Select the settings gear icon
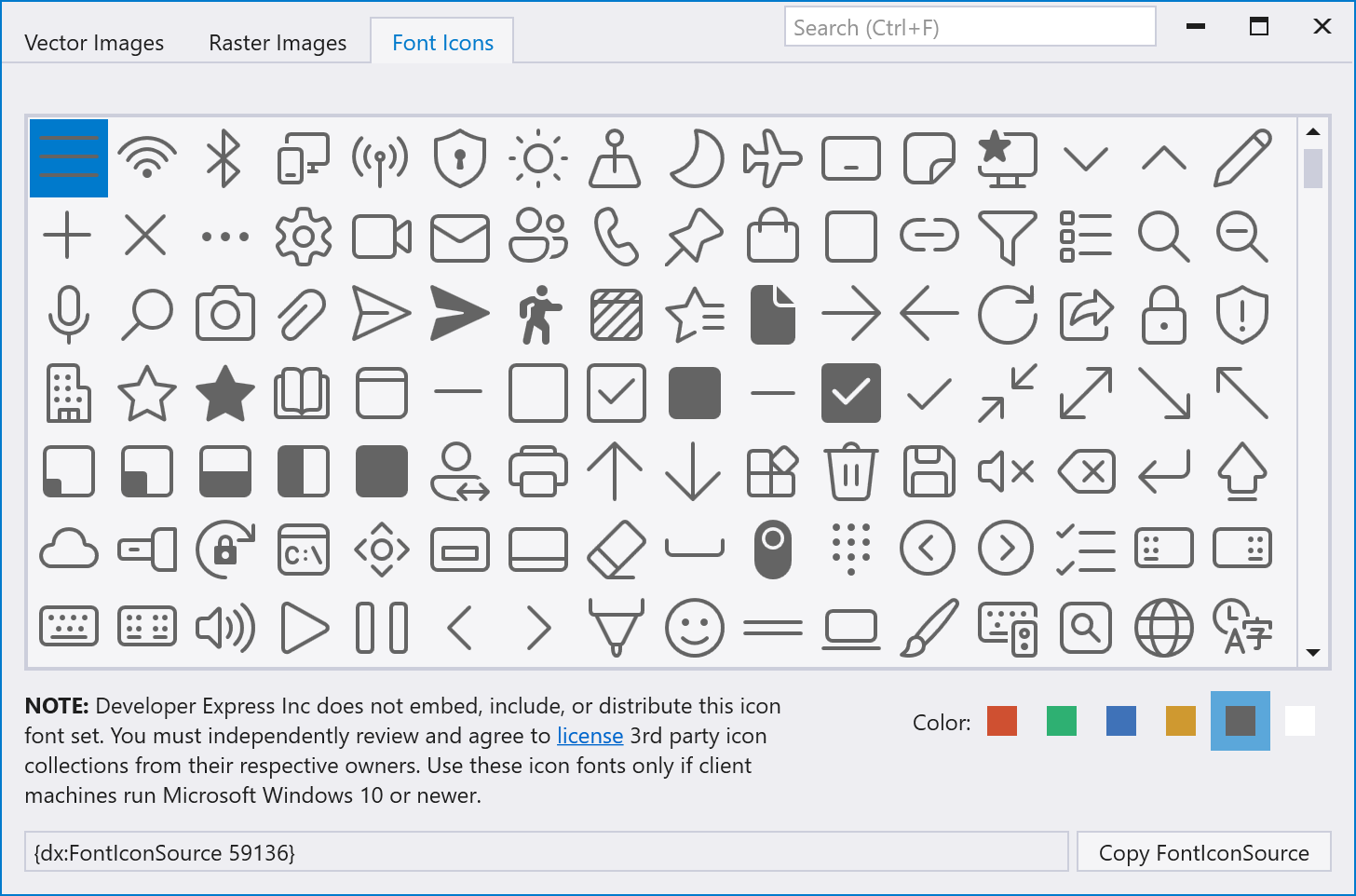1356x896 pixels. click(303, 237)
